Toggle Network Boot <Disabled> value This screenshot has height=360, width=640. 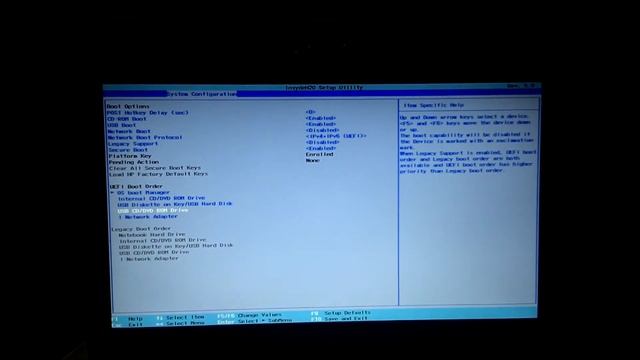point(322,130)
